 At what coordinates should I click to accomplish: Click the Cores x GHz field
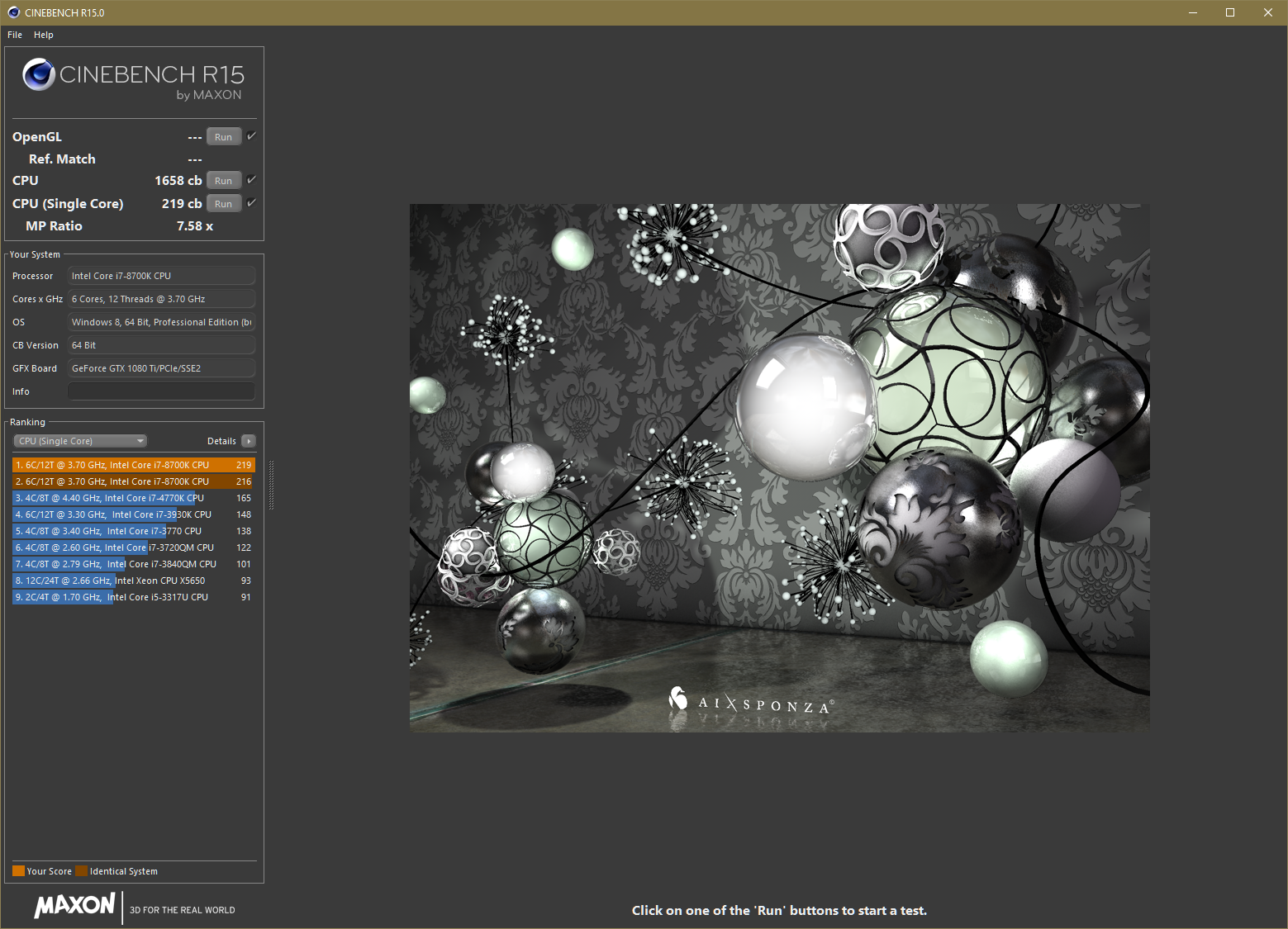point(161,299)
